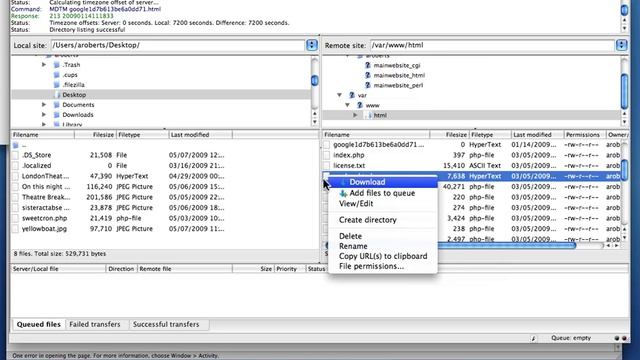Select Desktop folder in local tree
The width and height of the screenshot is (640, 360).
tap(74, 95)
